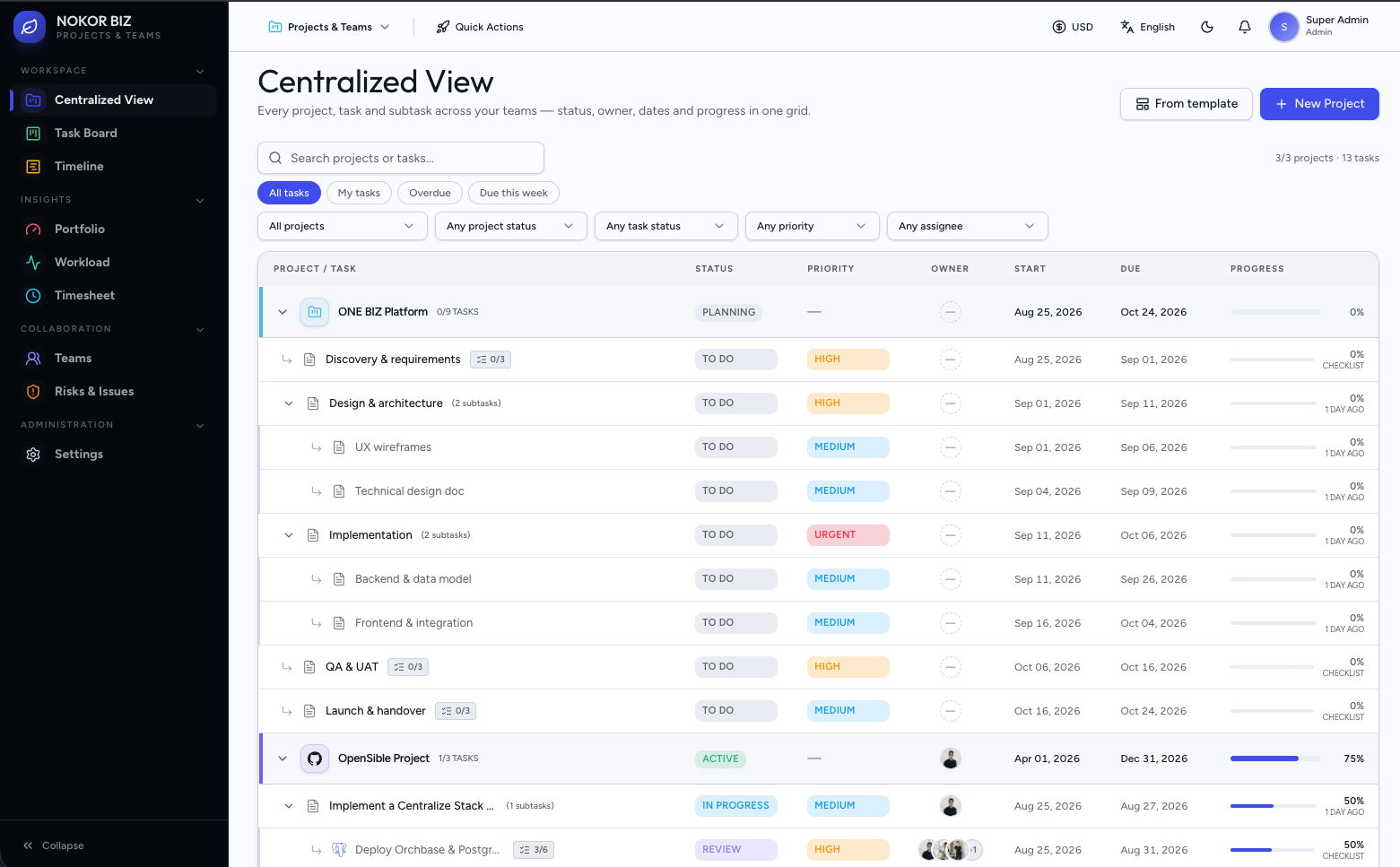
Task: Open Any task status dropdown
Action: click(666, 226)
